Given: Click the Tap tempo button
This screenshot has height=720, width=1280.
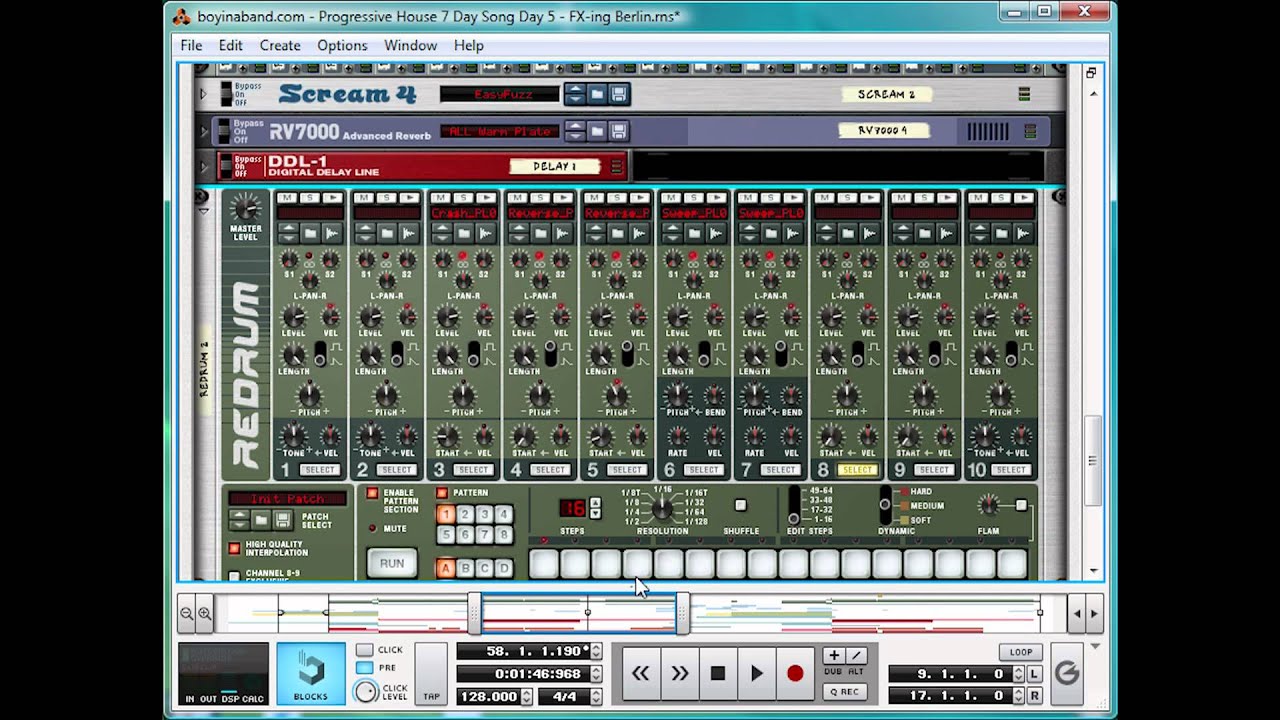Looking at the screenshot, I should 431,674.
